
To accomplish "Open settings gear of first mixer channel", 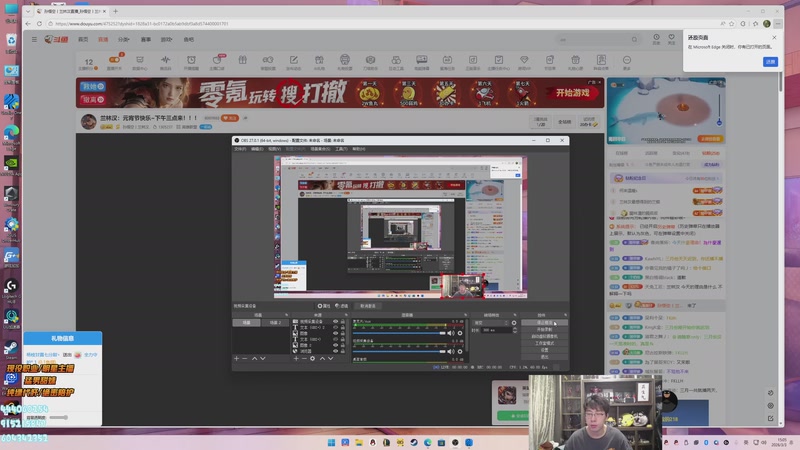I will 460,333.
